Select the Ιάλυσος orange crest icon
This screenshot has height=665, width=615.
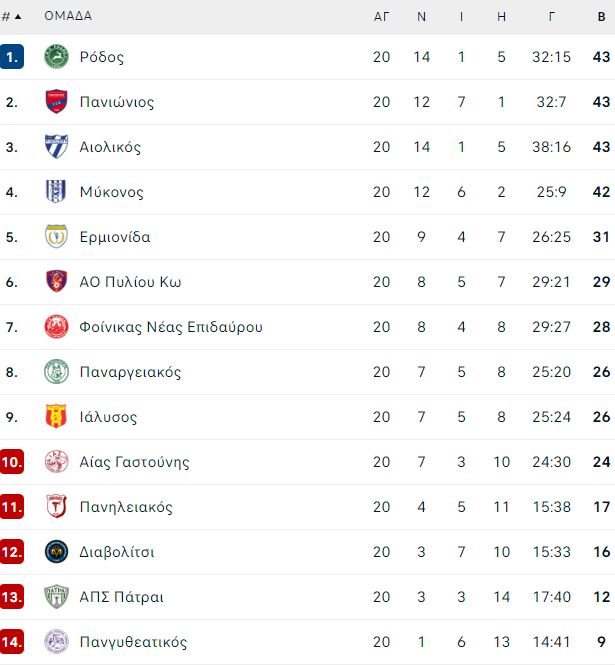click(56, 416)
